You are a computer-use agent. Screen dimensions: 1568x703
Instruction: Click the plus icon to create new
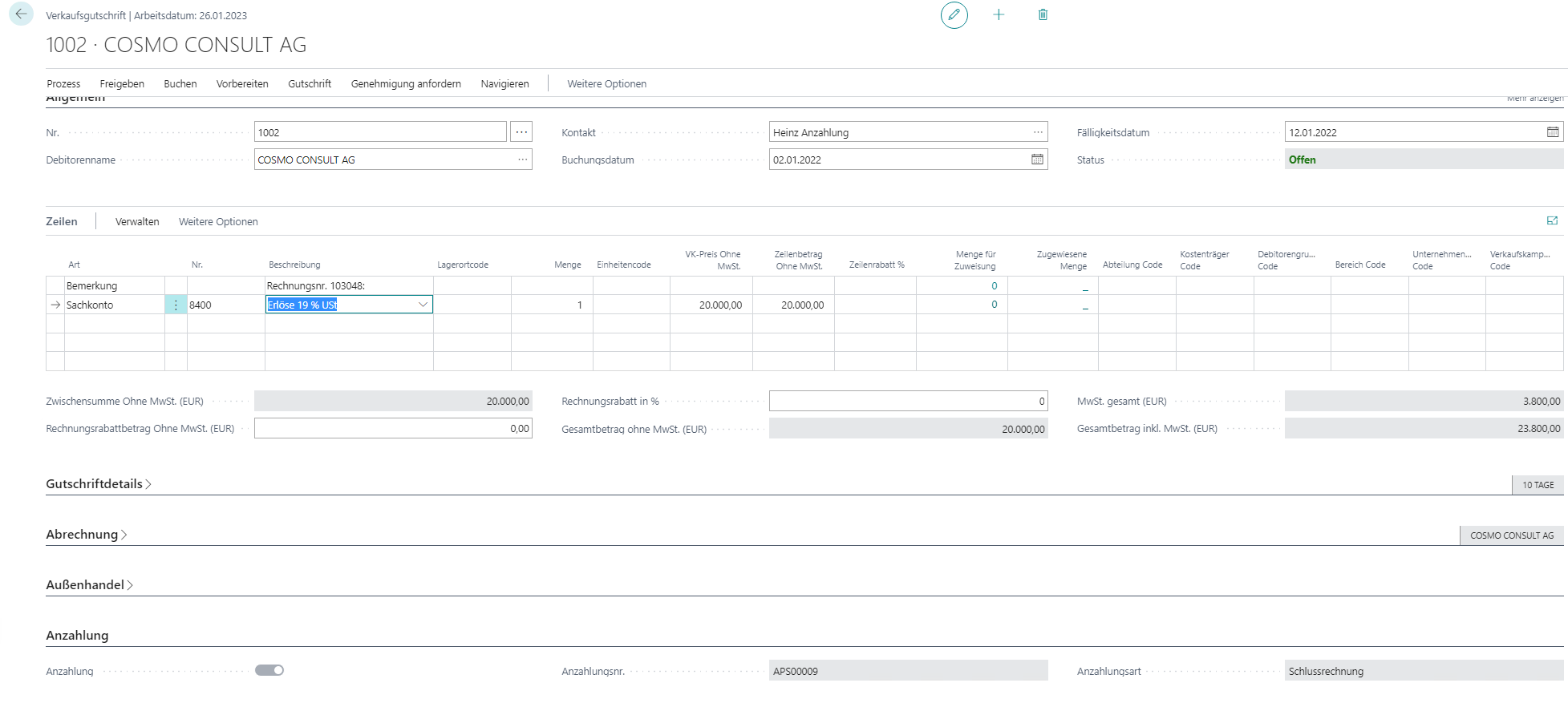click(999, 15)
